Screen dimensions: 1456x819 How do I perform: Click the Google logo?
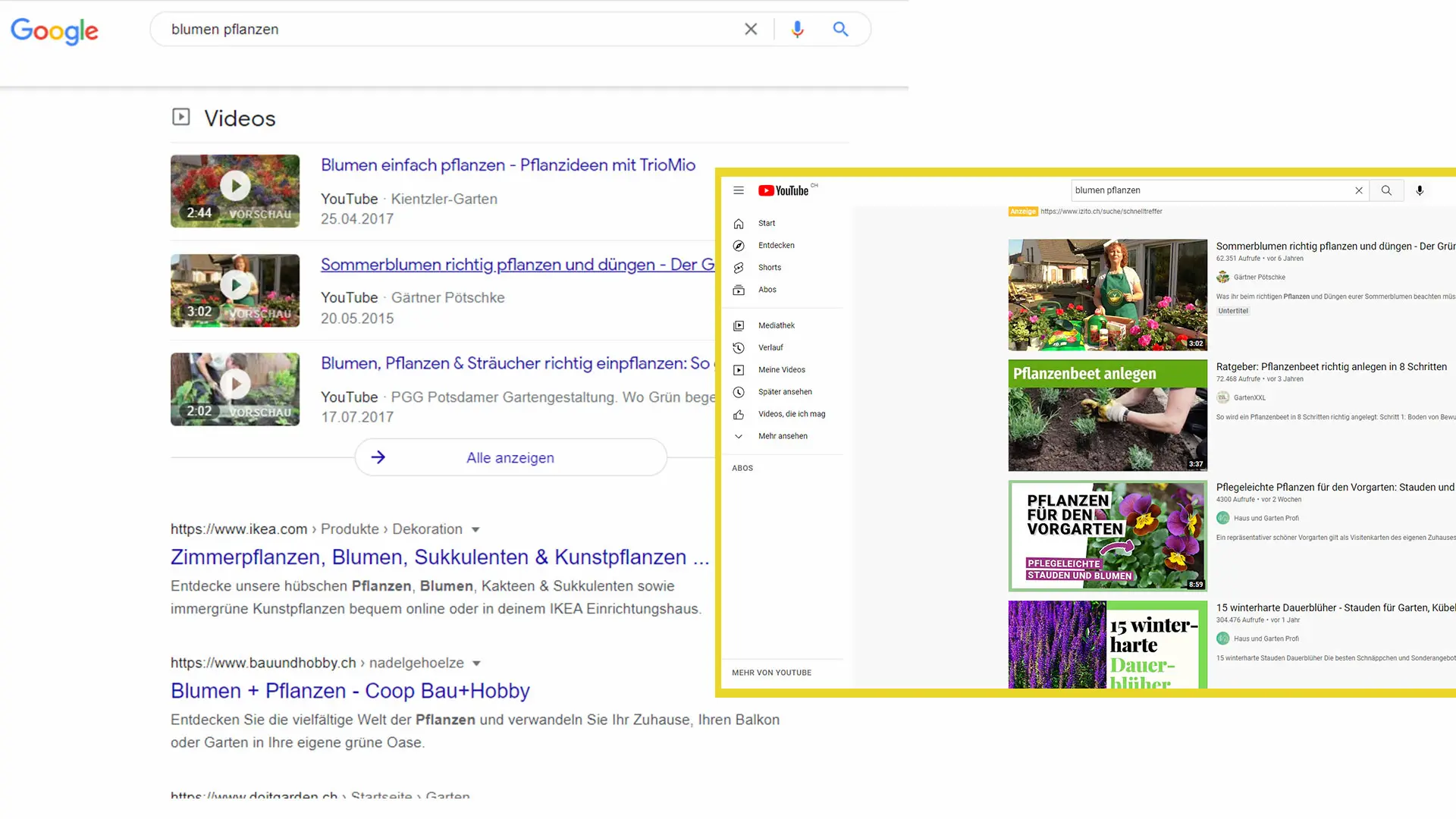point(55,31)
